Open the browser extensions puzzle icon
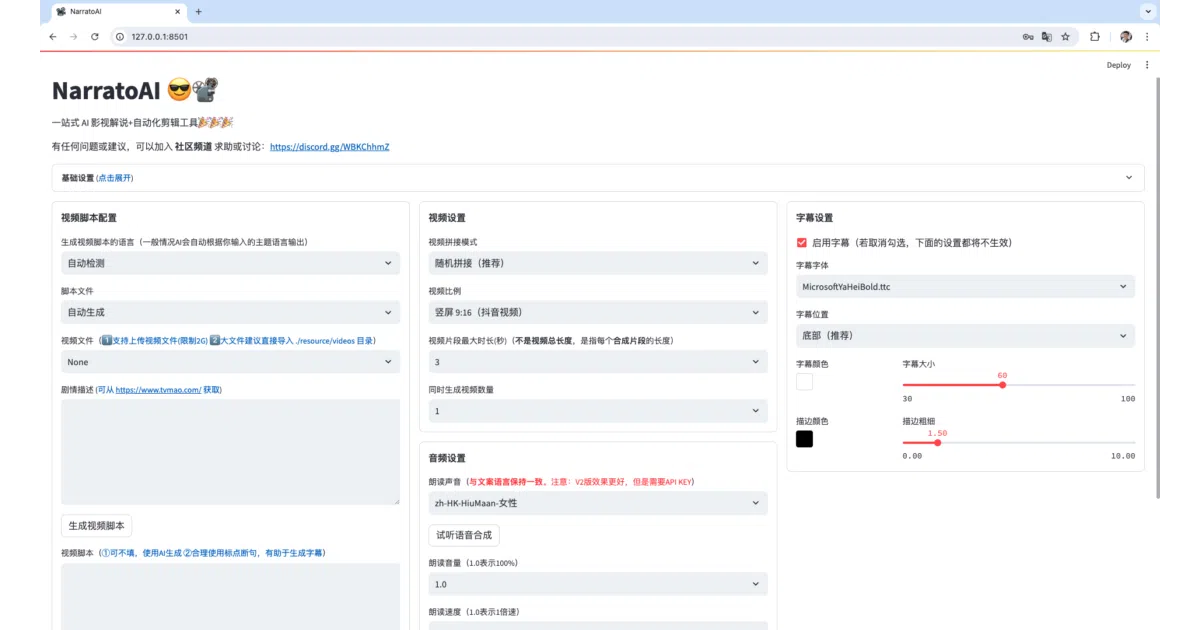Screen dimensions: 1200x630 tap(1095, 36)
